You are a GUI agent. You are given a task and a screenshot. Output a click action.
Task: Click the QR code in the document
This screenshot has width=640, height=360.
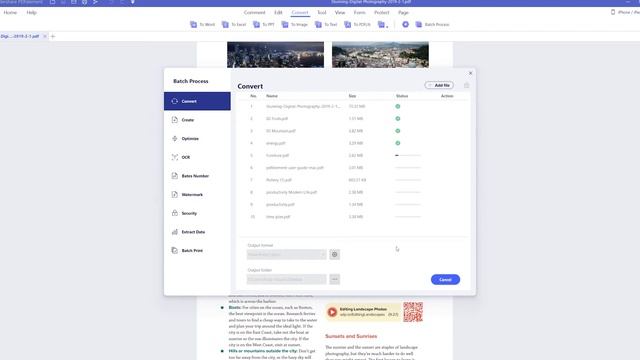click(x=413, y=312)
